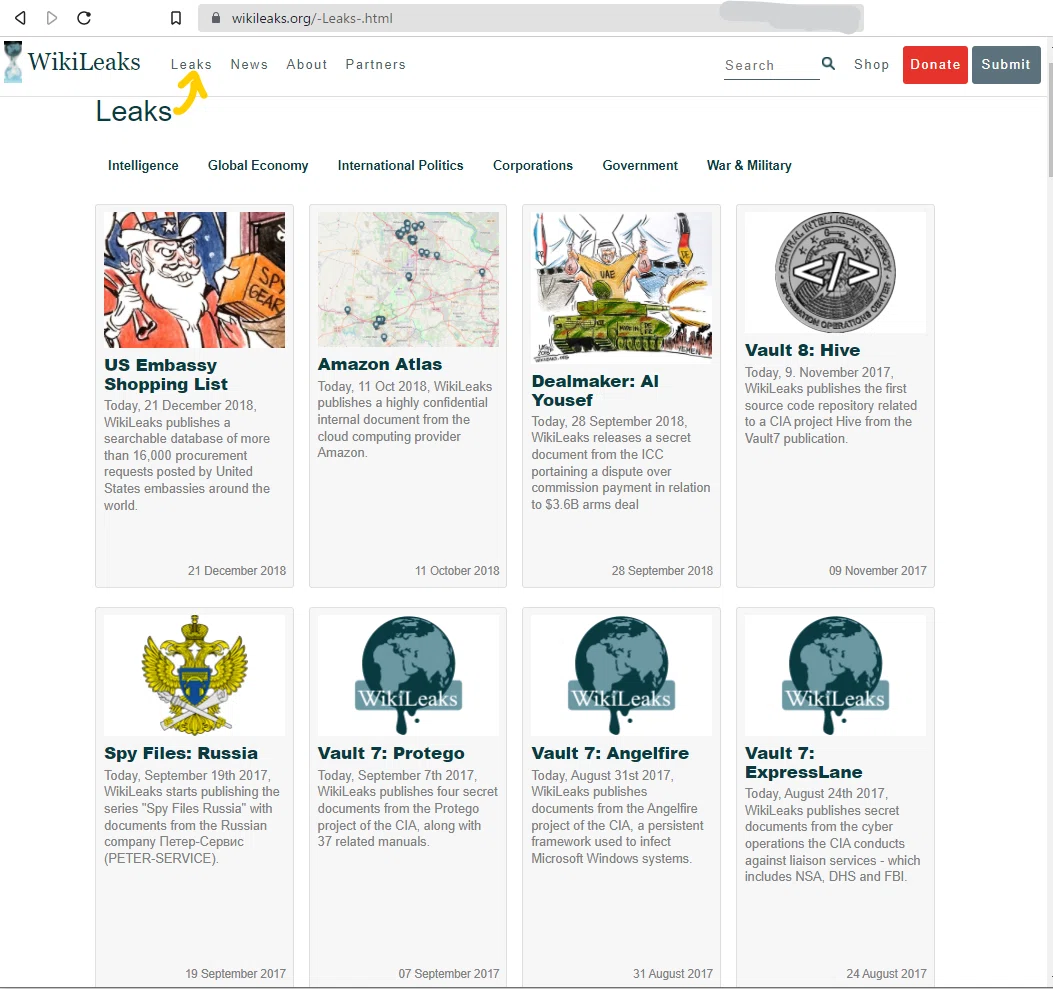Open Spy Files: Russia headline link
Screen dimensions: 1054x989
[x=181, y=753]
